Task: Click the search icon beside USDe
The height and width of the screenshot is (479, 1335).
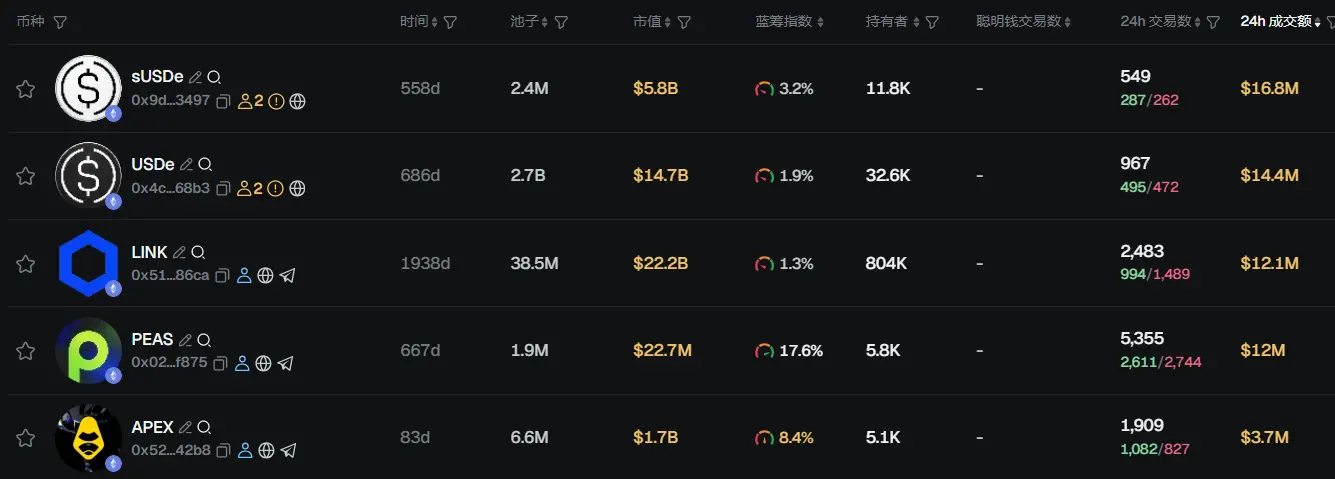Action: coord(205,164)
